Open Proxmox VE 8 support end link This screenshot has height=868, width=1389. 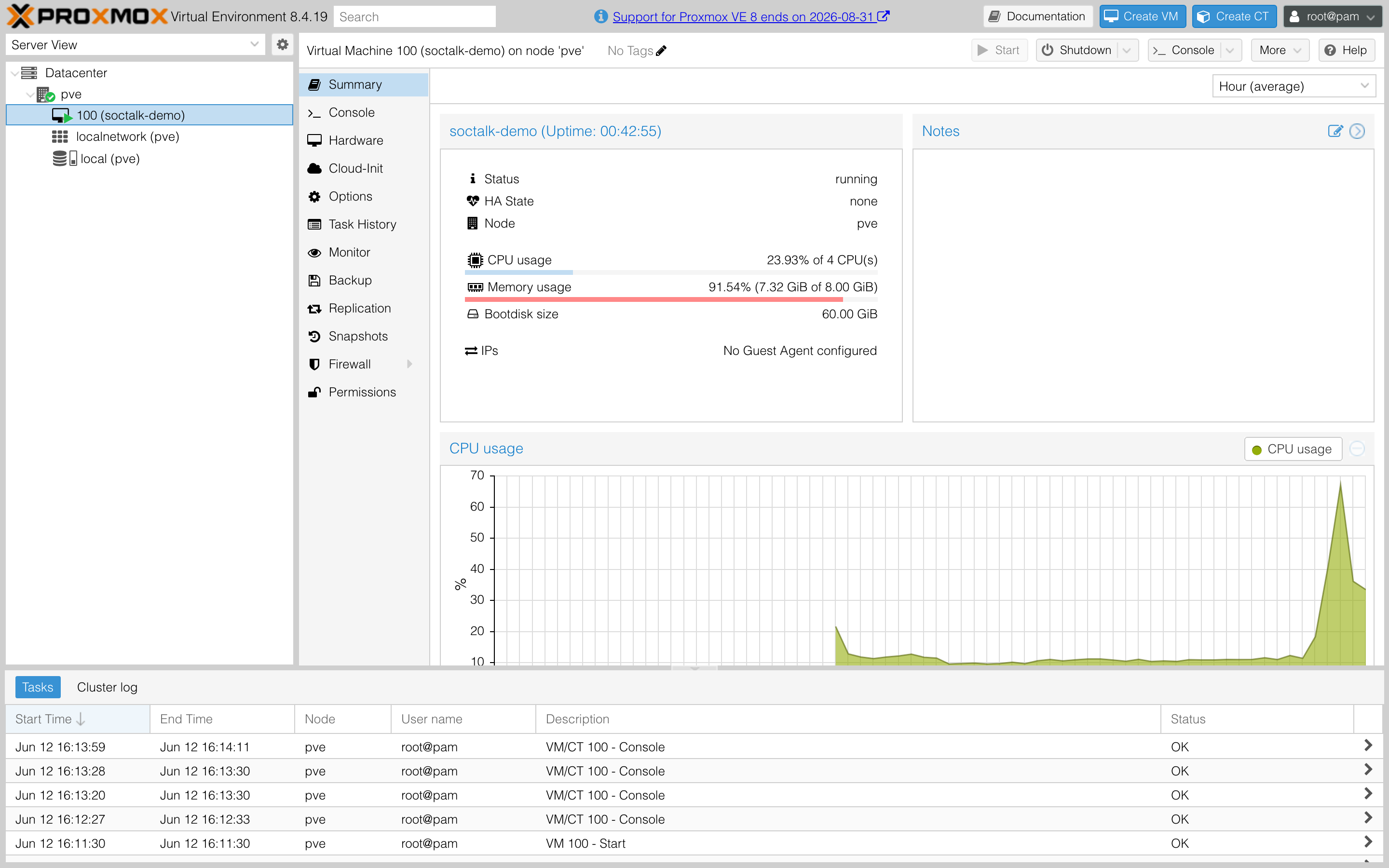click(743, 17)
